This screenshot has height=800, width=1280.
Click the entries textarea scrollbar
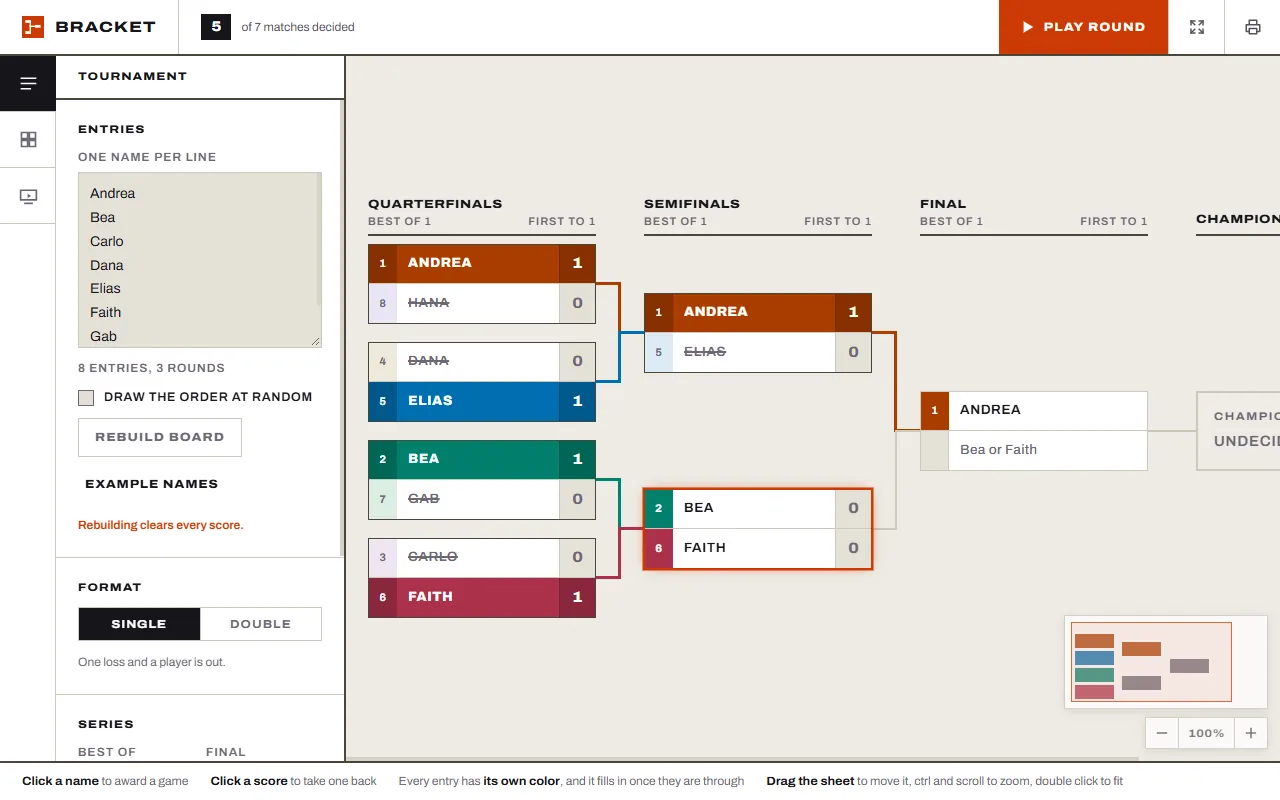click(319, 240)
